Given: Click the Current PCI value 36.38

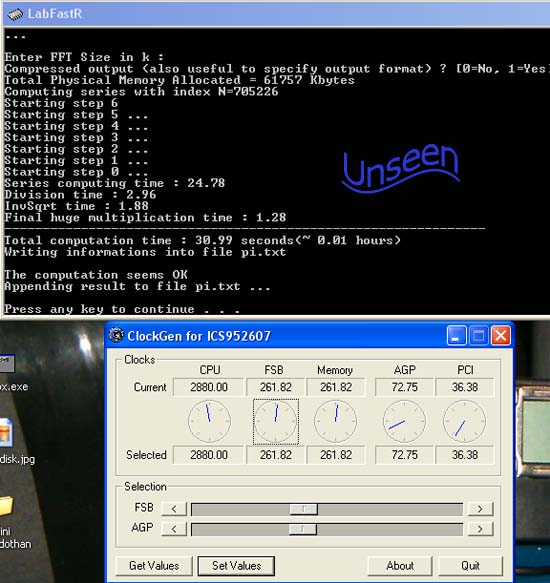Looking at the screenshot, I should point(465,387).
